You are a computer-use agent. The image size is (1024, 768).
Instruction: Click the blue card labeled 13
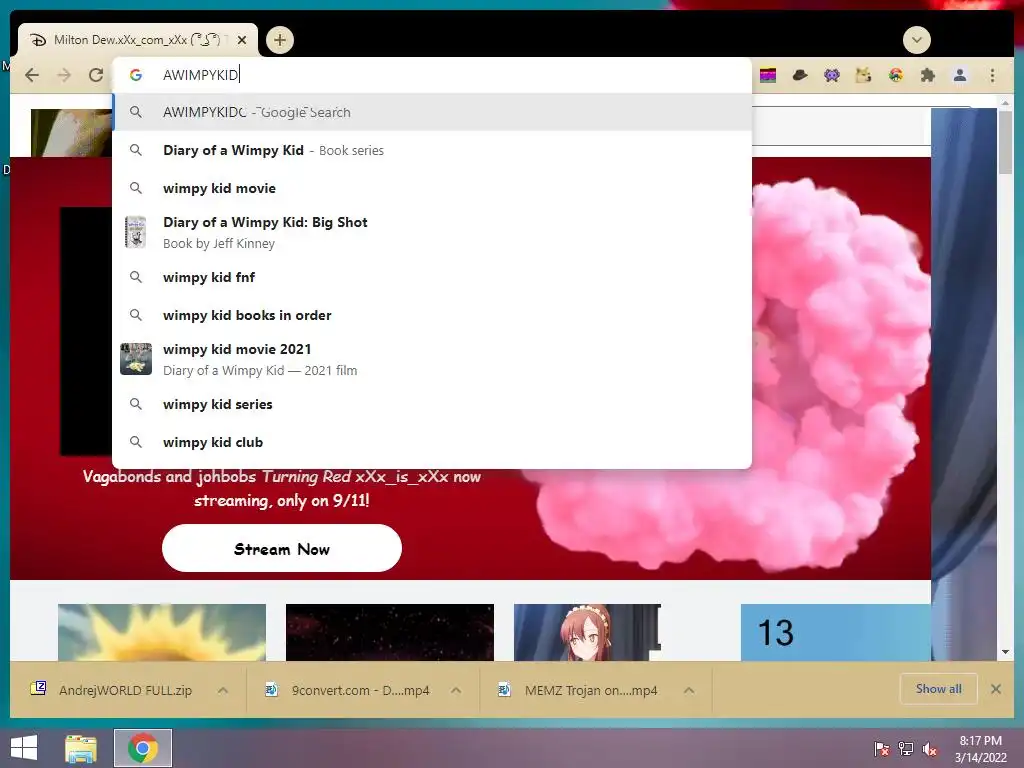click(x=835, y=632)
